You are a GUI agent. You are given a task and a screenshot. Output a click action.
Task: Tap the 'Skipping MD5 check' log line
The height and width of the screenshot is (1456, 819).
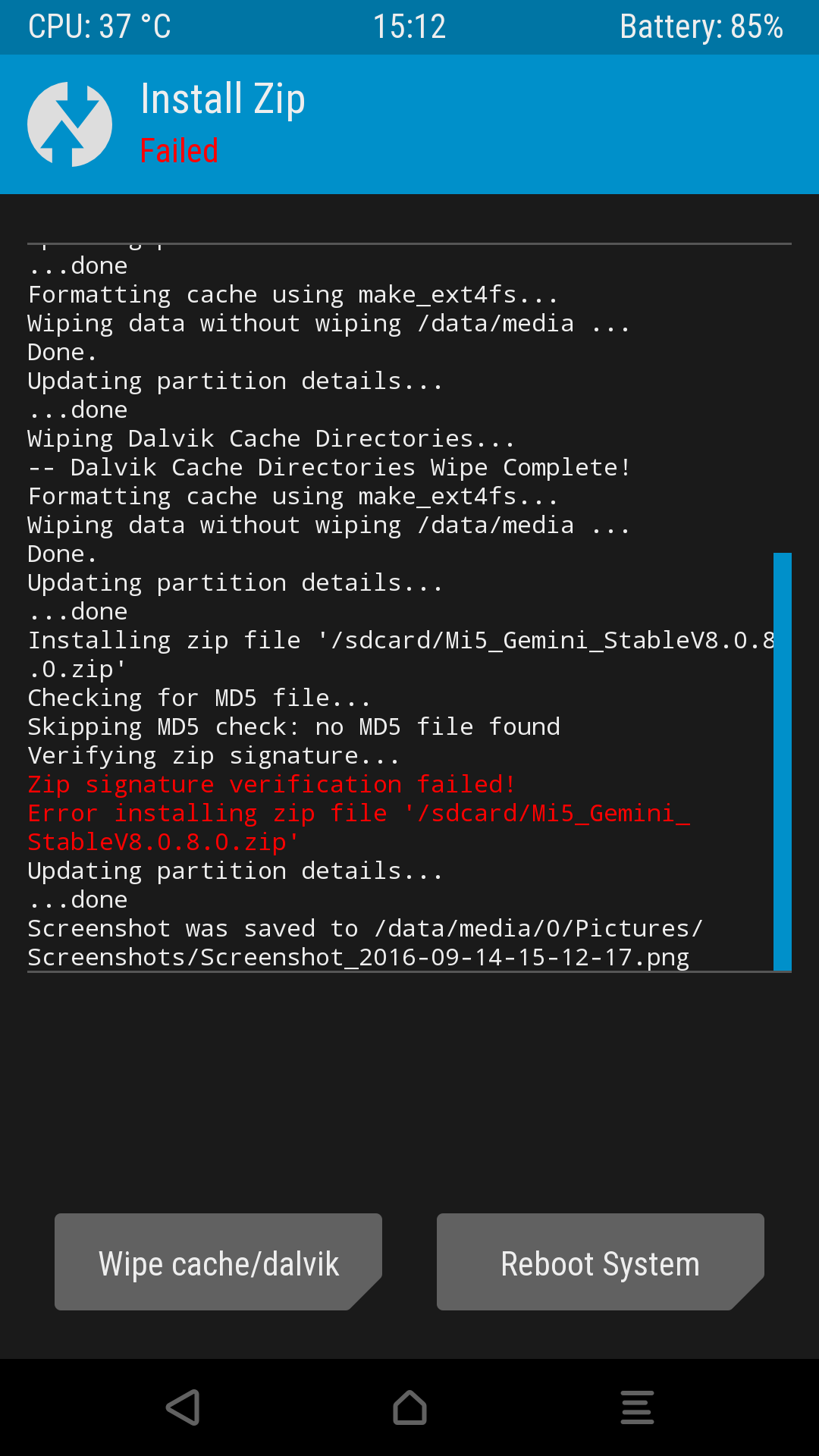pyautogui.click(x=293, y=726)
